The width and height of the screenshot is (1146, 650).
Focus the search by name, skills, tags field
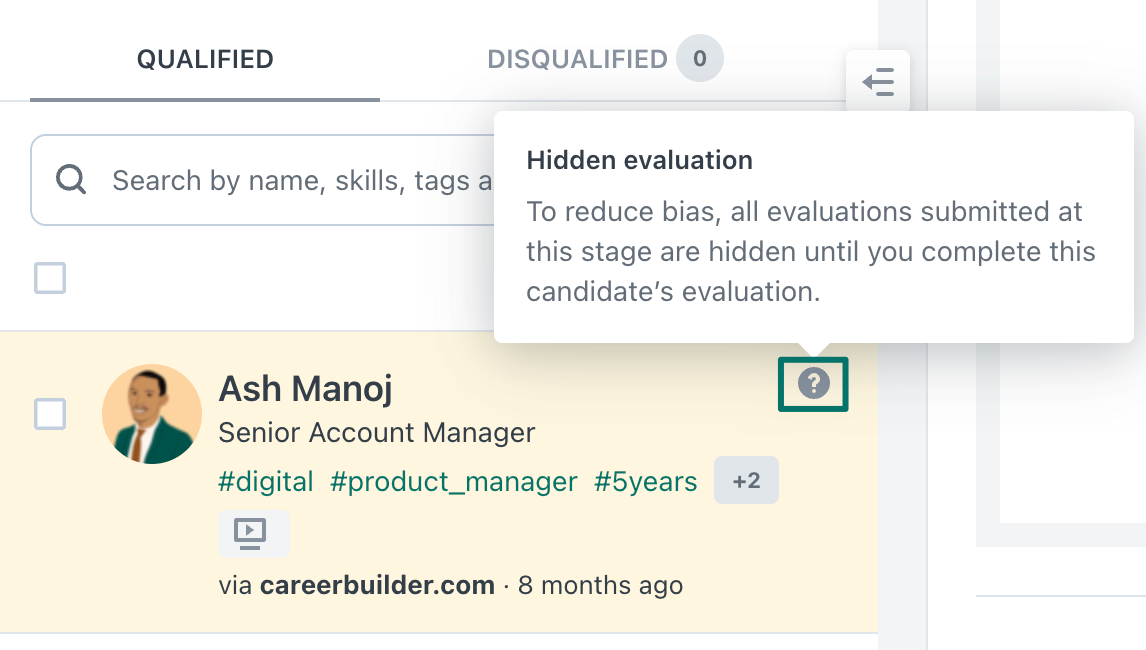tap(263, 180)
